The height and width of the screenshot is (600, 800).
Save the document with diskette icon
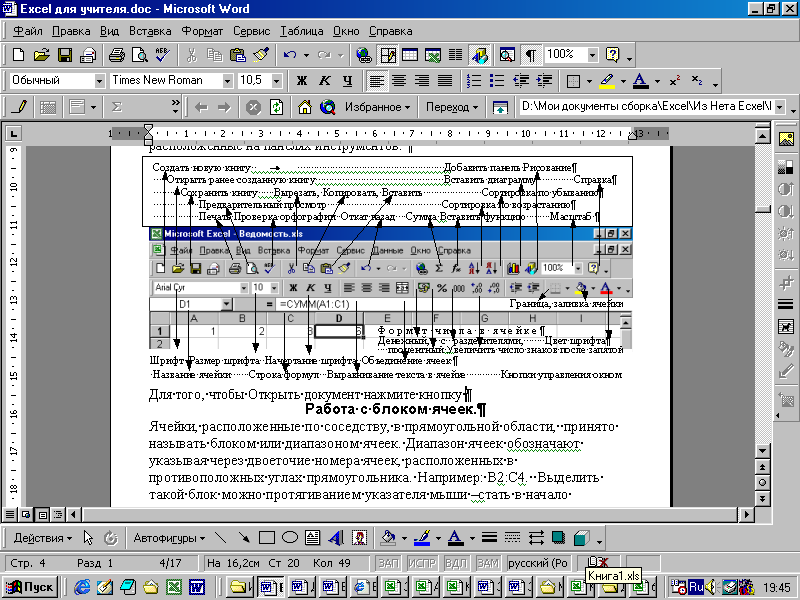[65, 55]
